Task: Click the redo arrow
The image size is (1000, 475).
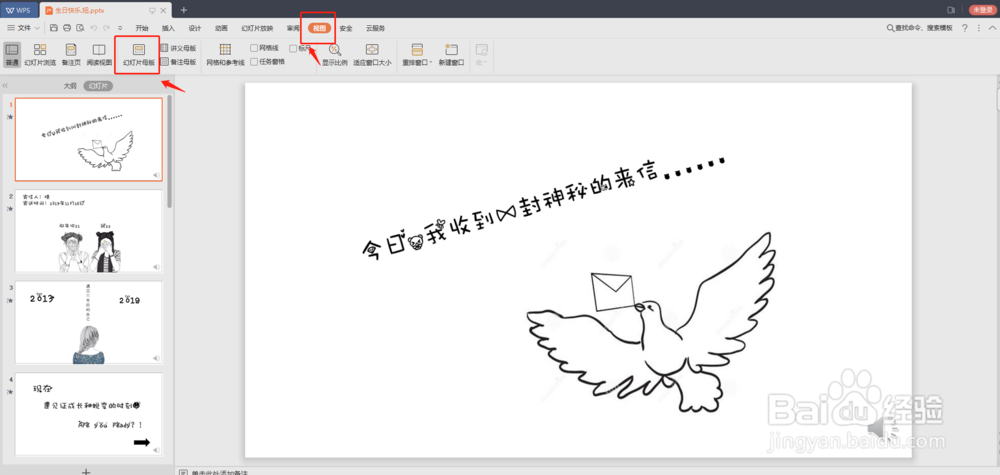Action: pos(106,28)
